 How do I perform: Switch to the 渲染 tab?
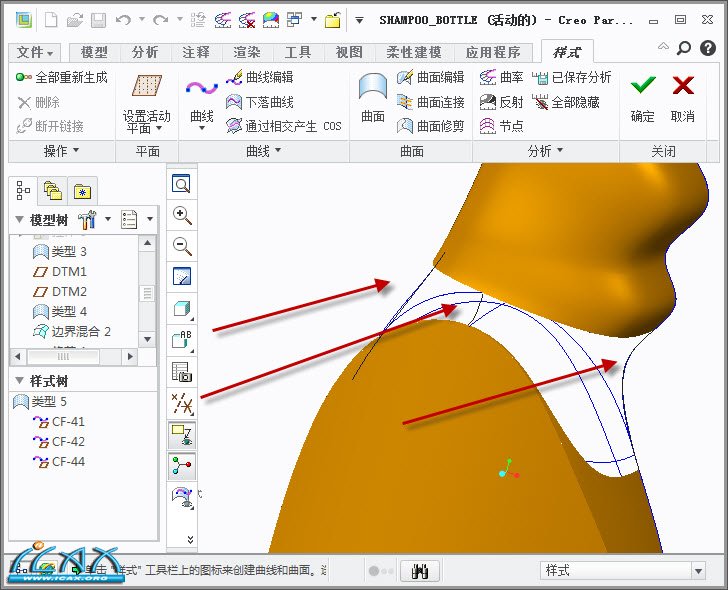247,52
